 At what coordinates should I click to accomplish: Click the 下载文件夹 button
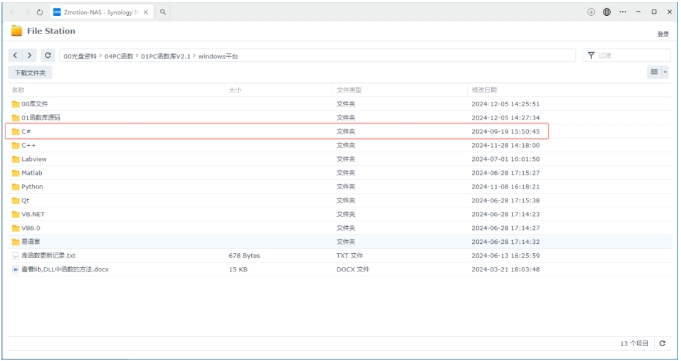30,73
